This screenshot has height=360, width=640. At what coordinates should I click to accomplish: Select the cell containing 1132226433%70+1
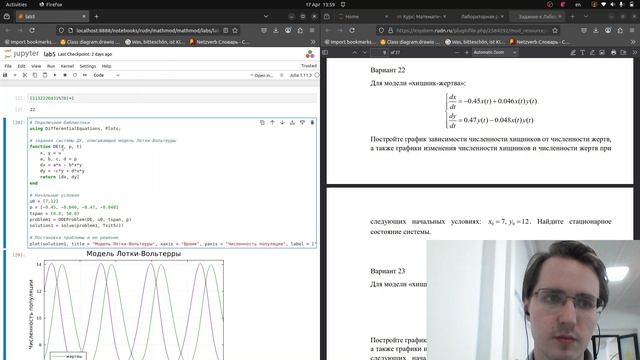(172, 98)
